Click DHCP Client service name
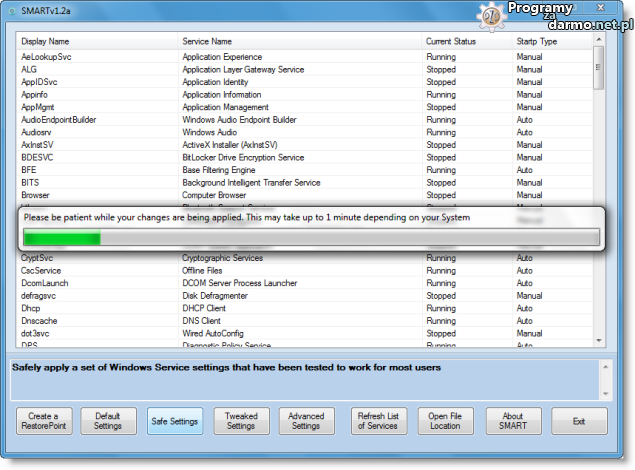The width and height of the screenshot is (635, 470). [204, 308]
